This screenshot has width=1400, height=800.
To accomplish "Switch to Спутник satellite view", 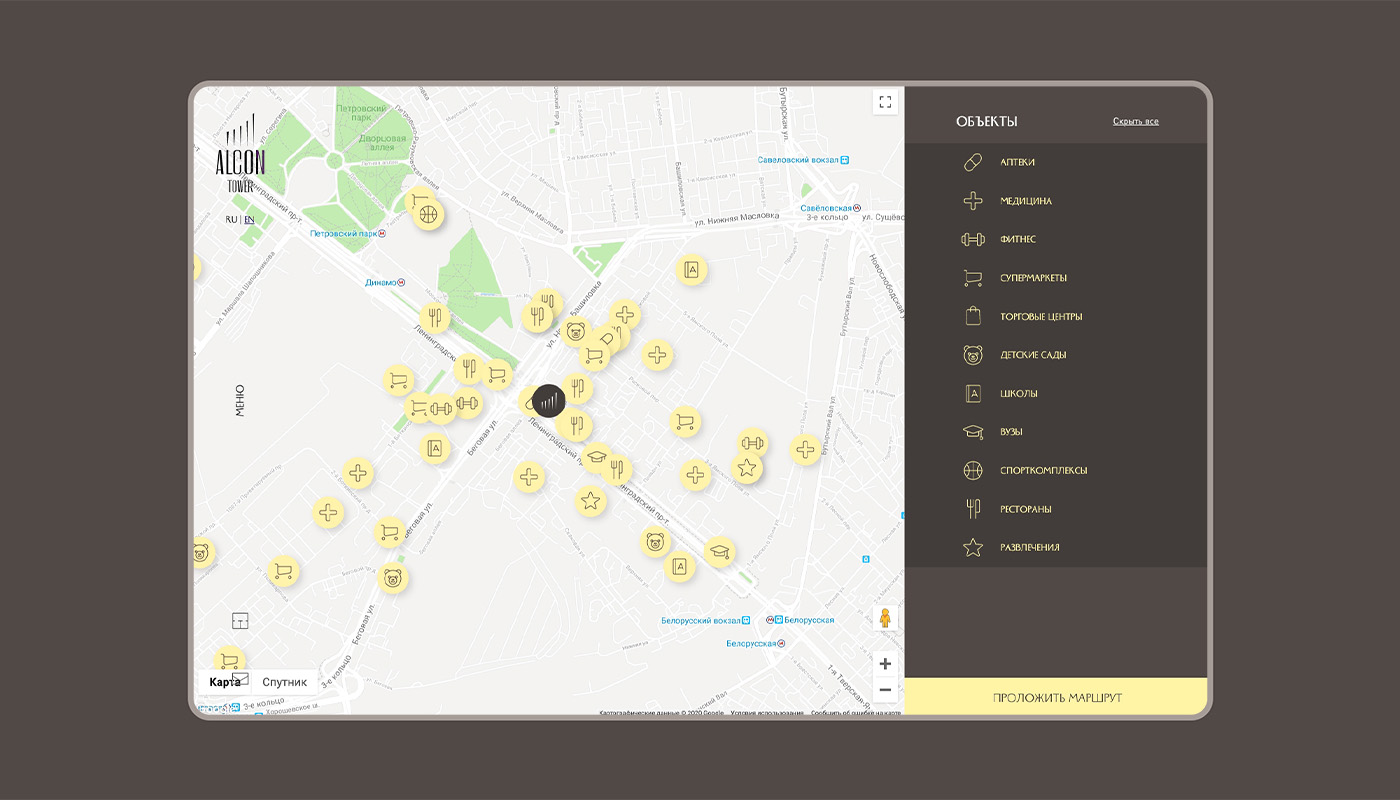I will pyautogui.click(x=285, y=682).
